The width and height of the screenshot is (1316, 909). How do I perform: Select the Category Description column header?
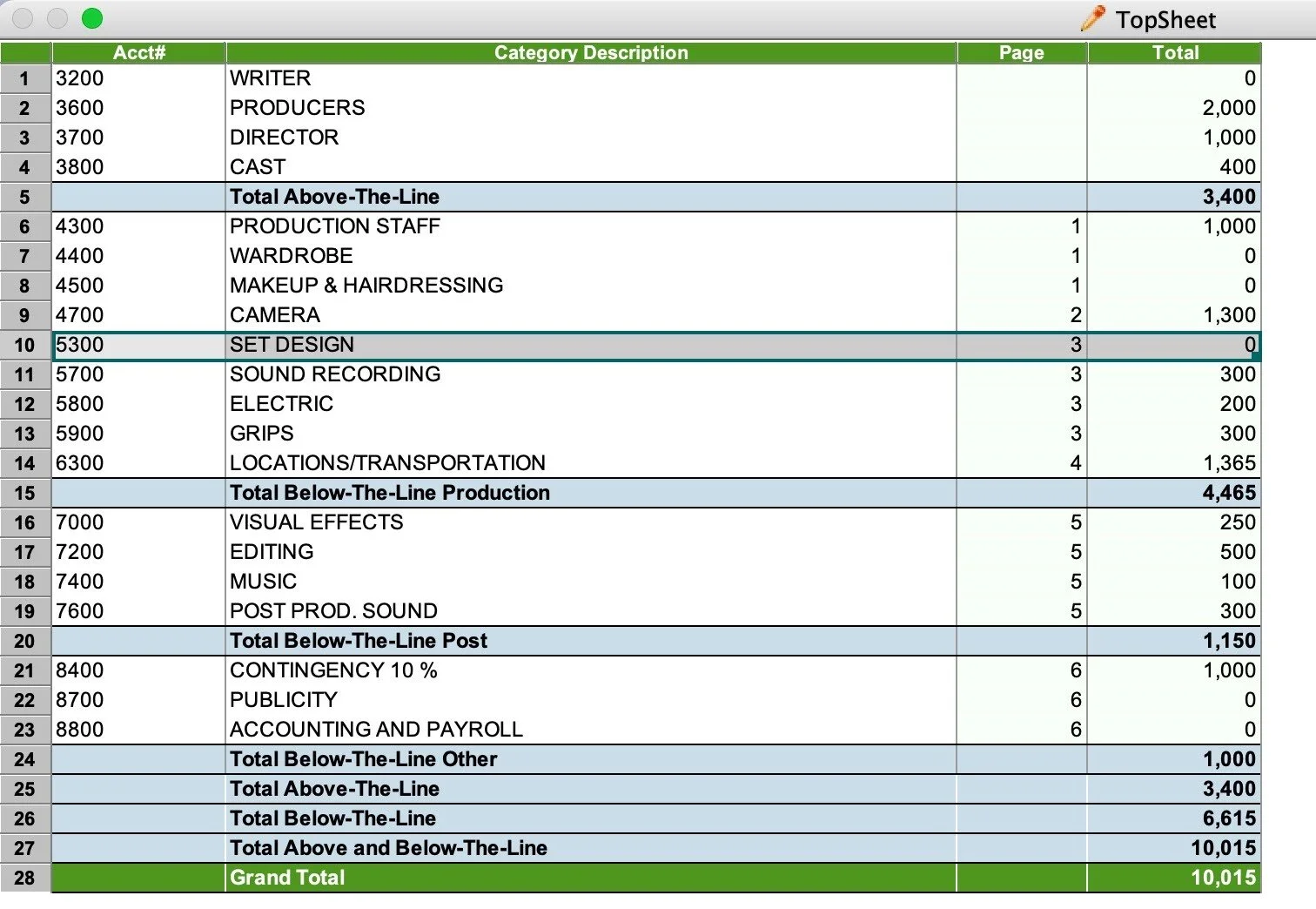(x=591, y=53)
